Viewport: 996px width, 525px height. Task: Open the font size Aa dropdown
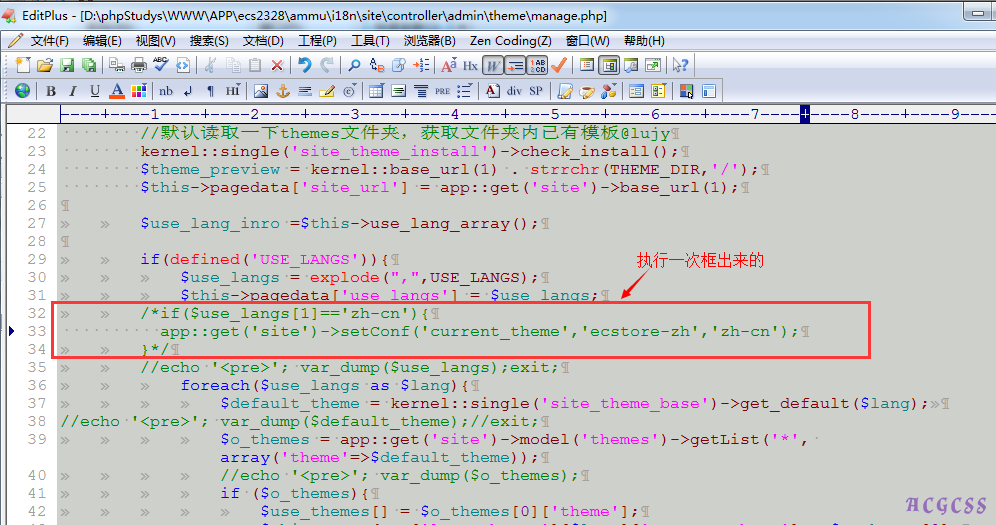[448, 65]
